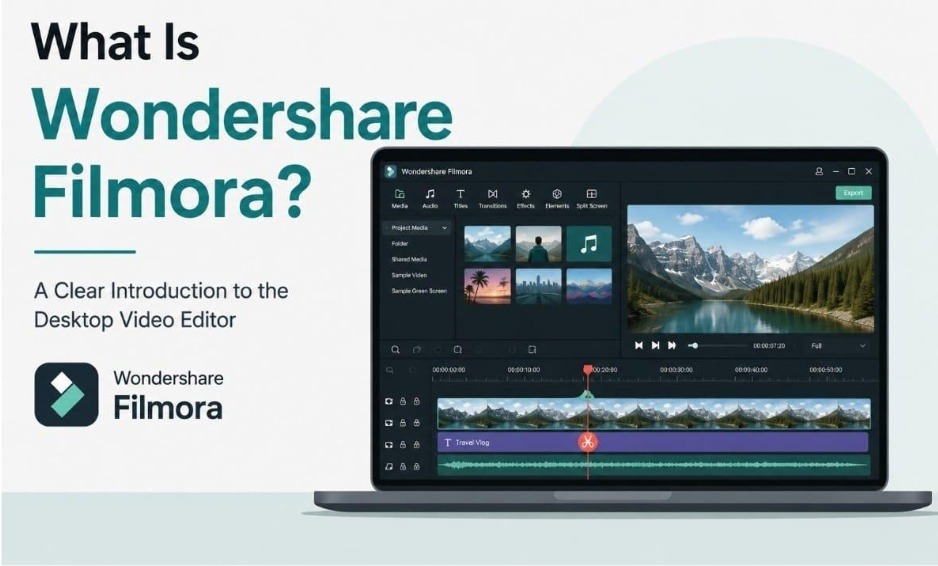Select the man facing mountains thumbnail

[538, 244]
